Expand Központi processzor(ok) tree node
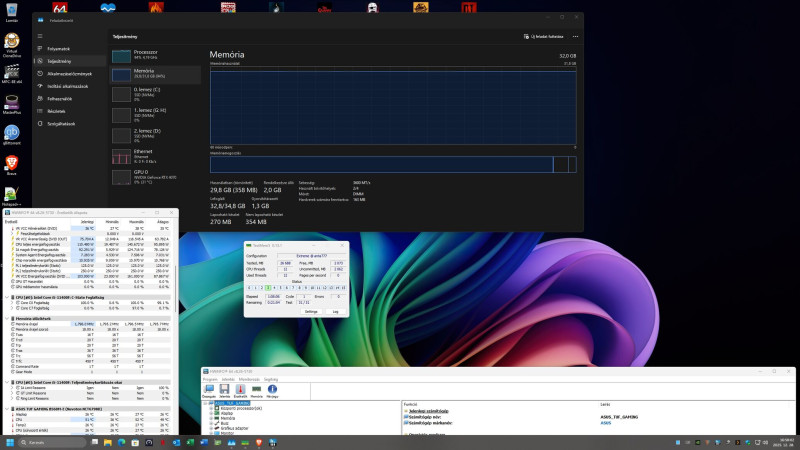 coord(211,408)
